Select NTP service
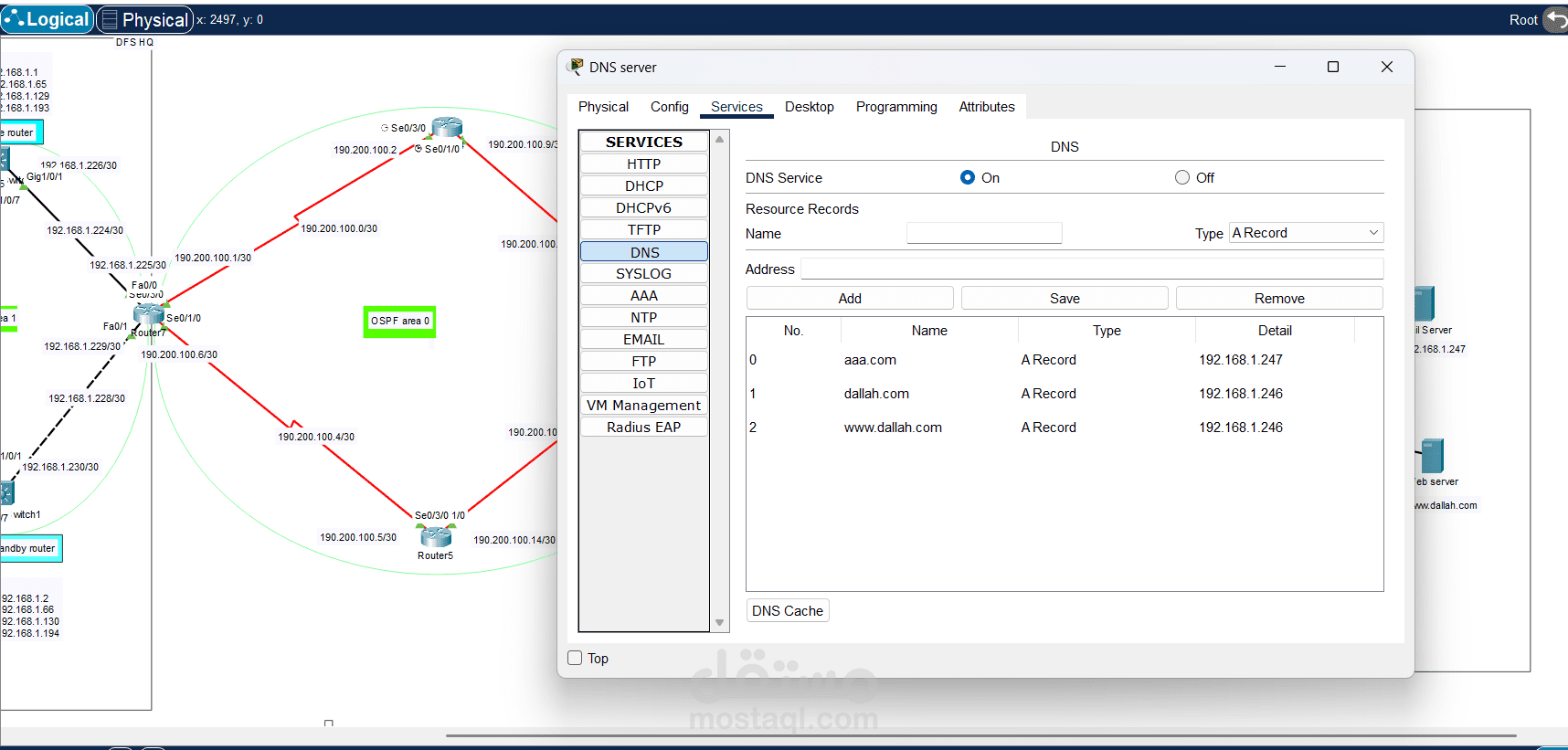The height and width of the screenshot is (750, 1568). [x=644, y=317]
